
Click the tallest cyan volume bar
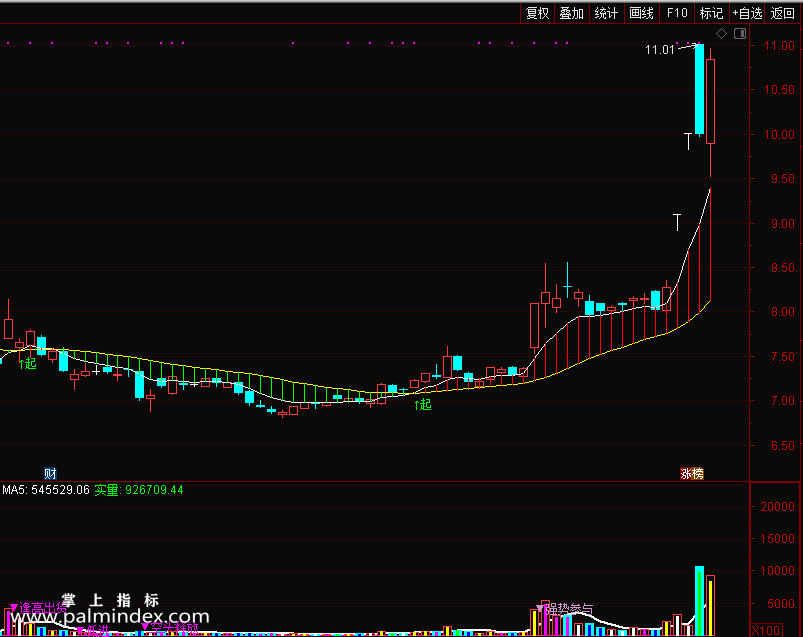point(699,601)
